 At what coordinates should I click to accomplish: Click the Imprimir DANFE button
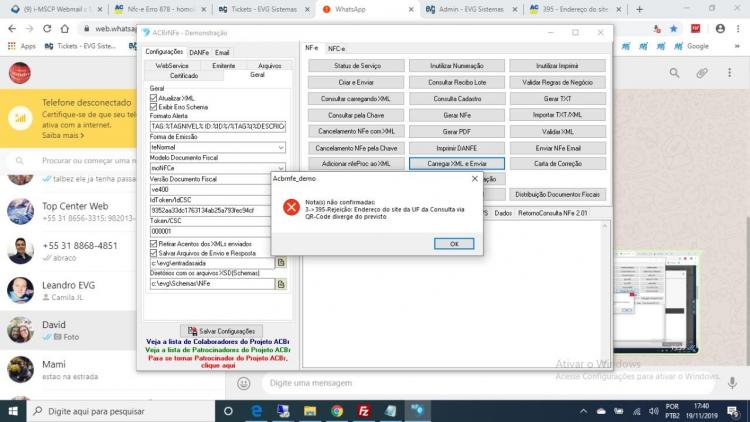tap(457, 148)
